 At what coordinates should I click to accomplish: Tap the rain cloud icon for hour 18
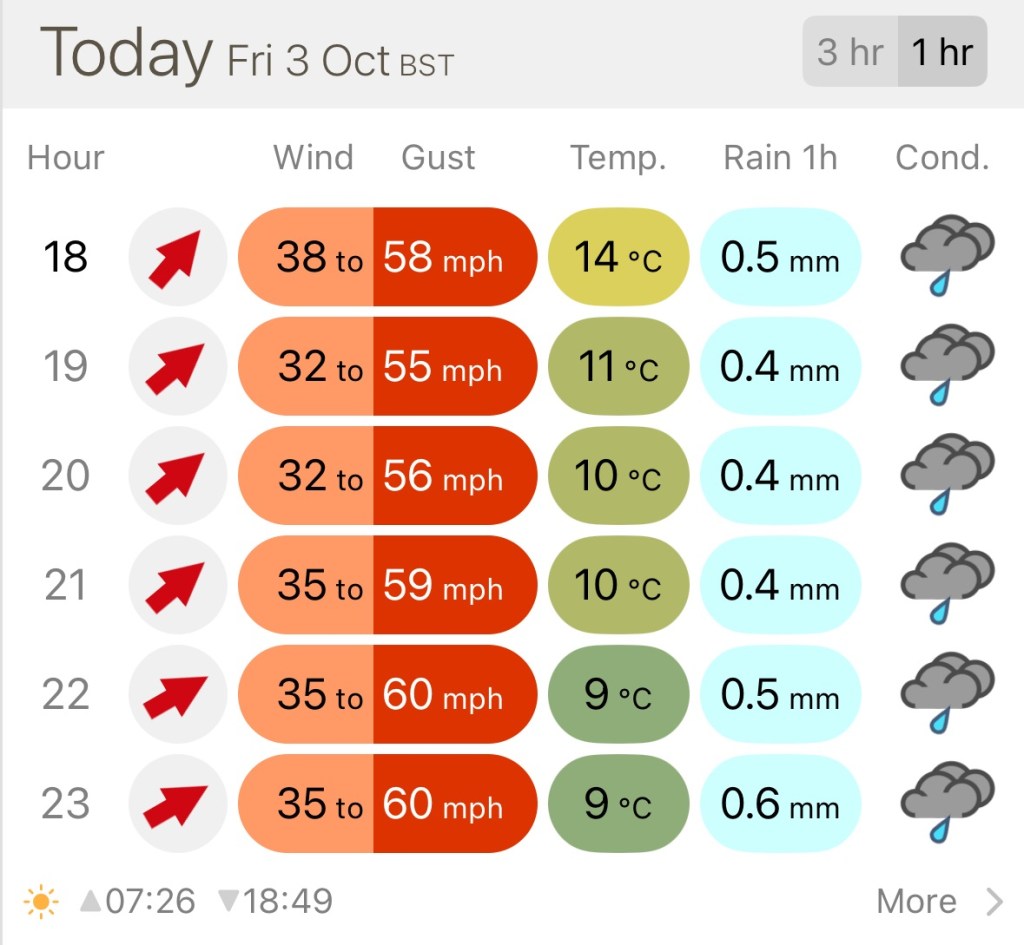tap(947, 257)
